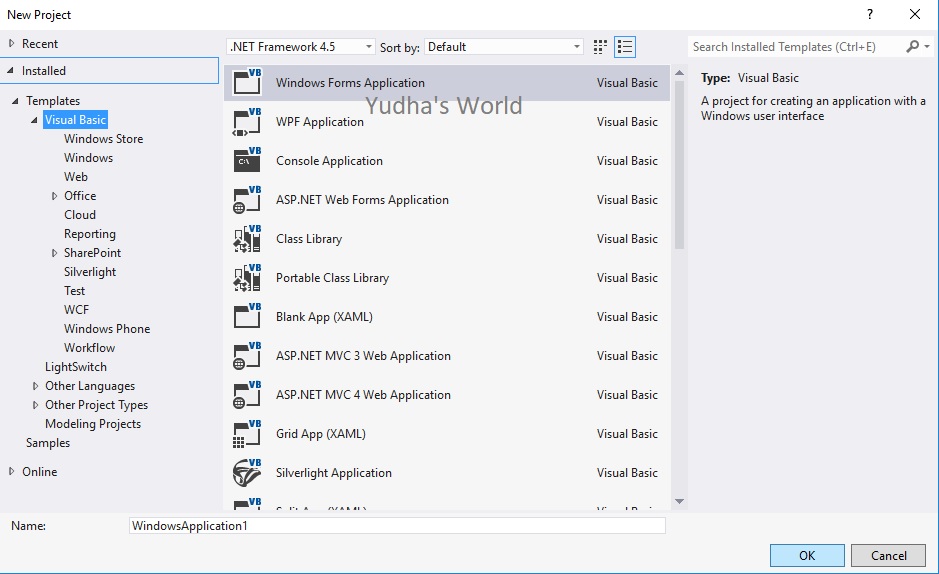Collapse the Visual Basic tree node
The width and height of the screenshot is (939, 574).
point(34,120)
